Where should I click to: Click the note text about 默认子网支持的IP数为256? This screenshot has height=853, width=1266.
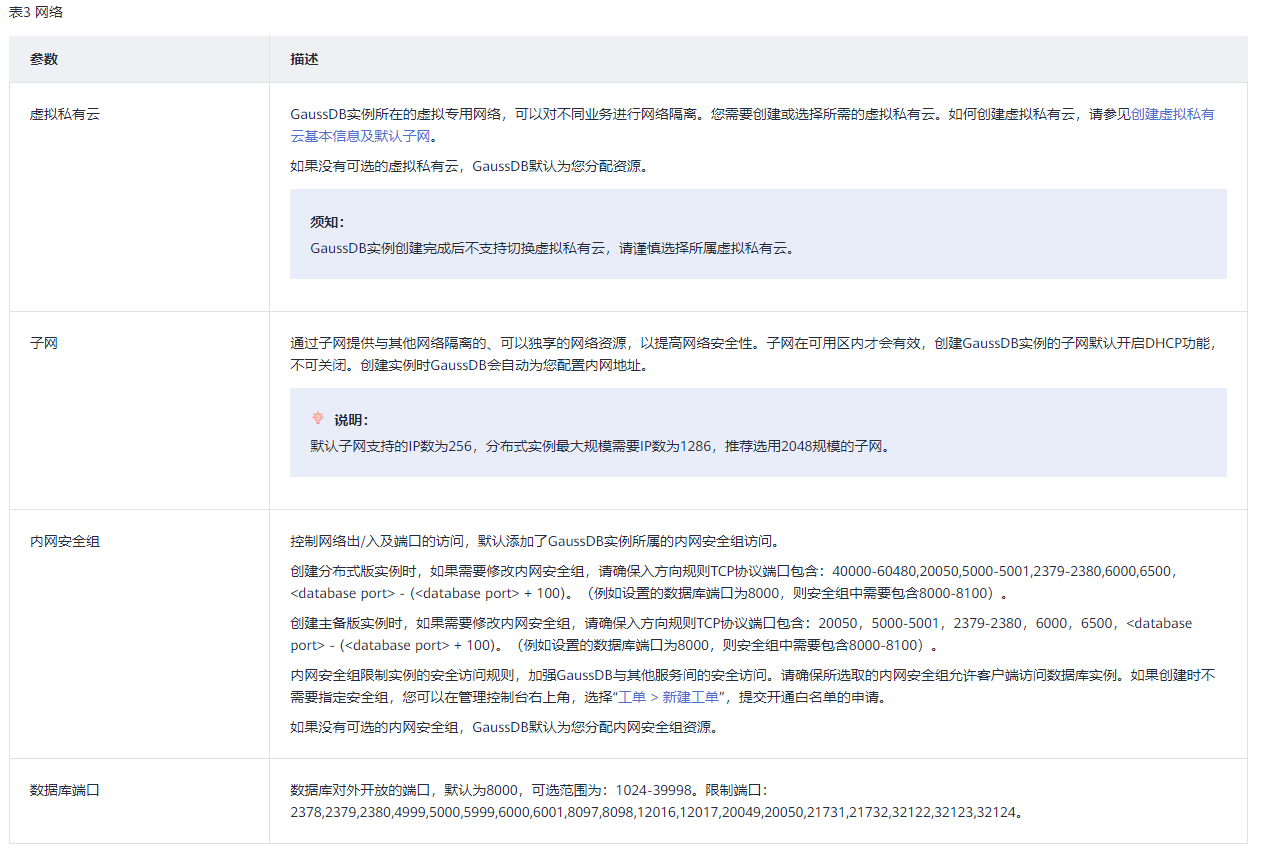click(x=600, y=446)
